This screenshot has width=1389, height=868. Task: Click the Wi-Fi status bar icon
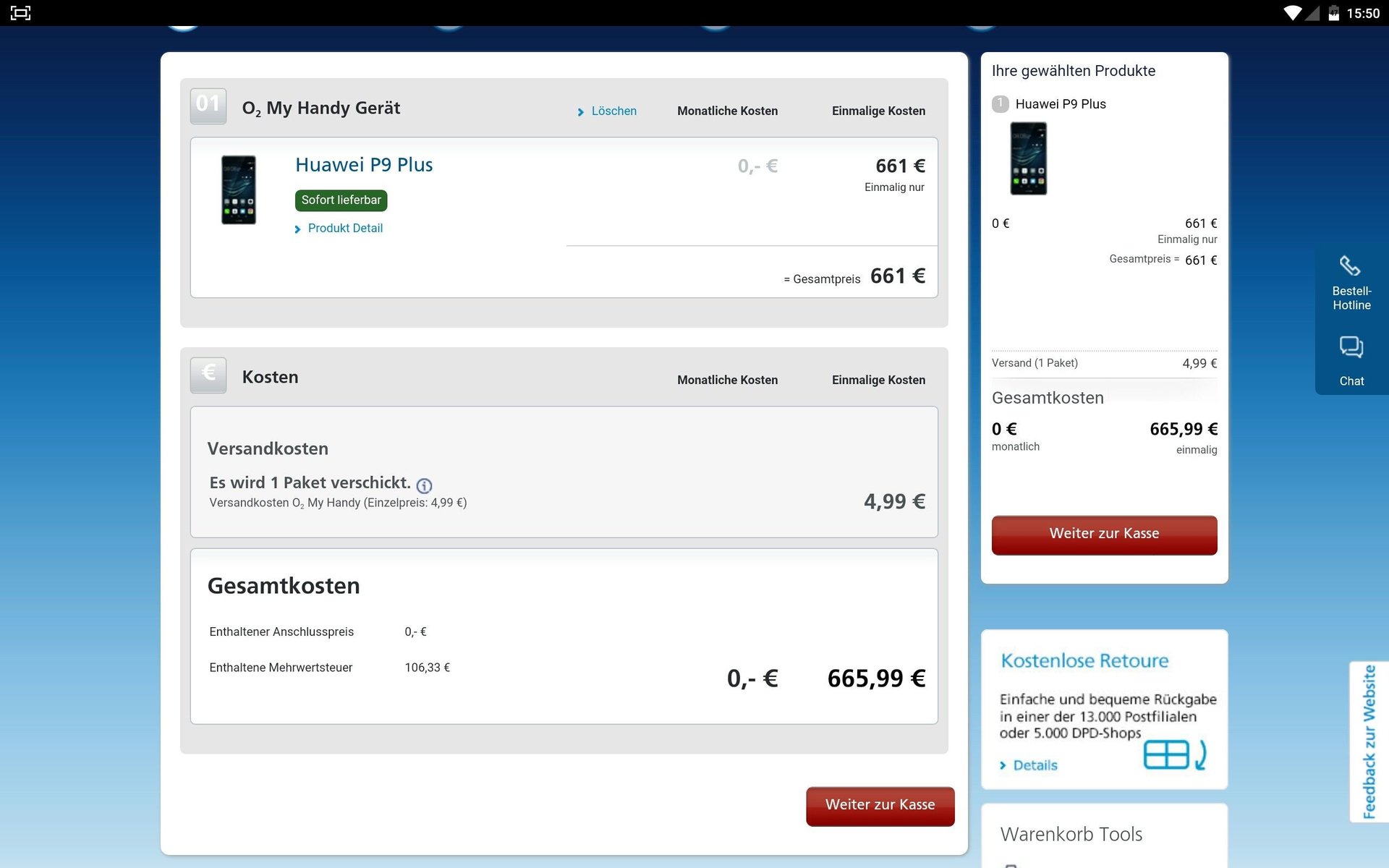1292,13
